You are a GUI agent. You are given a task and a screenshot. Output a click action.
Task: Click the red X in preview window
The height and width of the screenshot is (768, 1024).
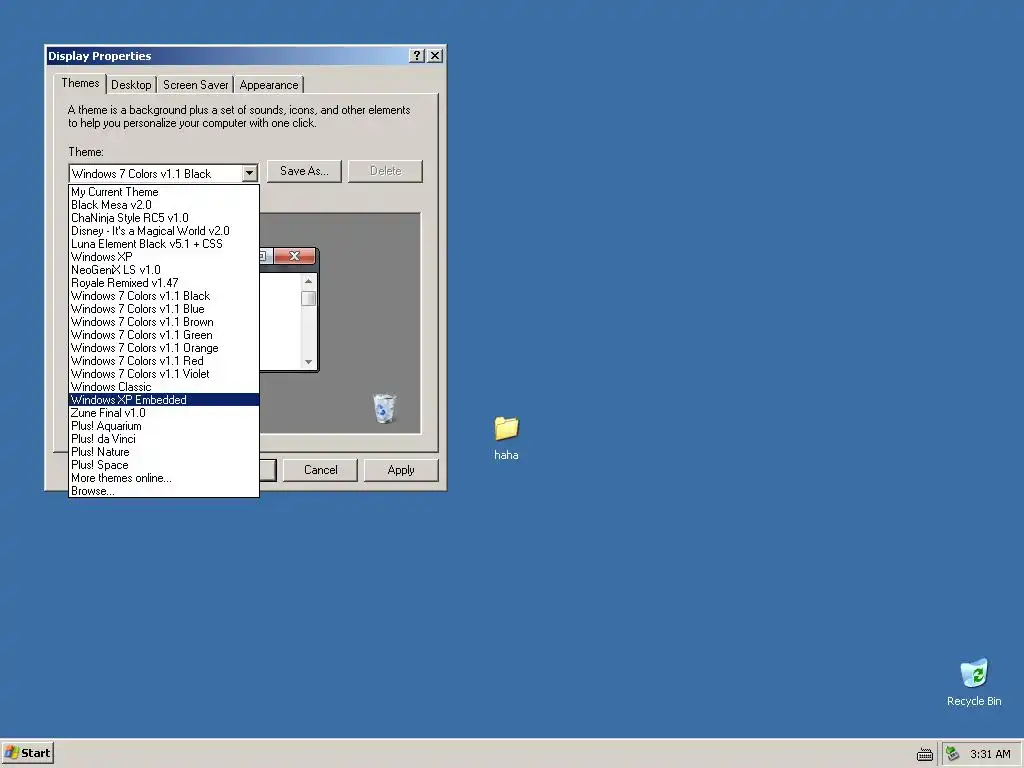pyautogui.click(x=295, y=256)
